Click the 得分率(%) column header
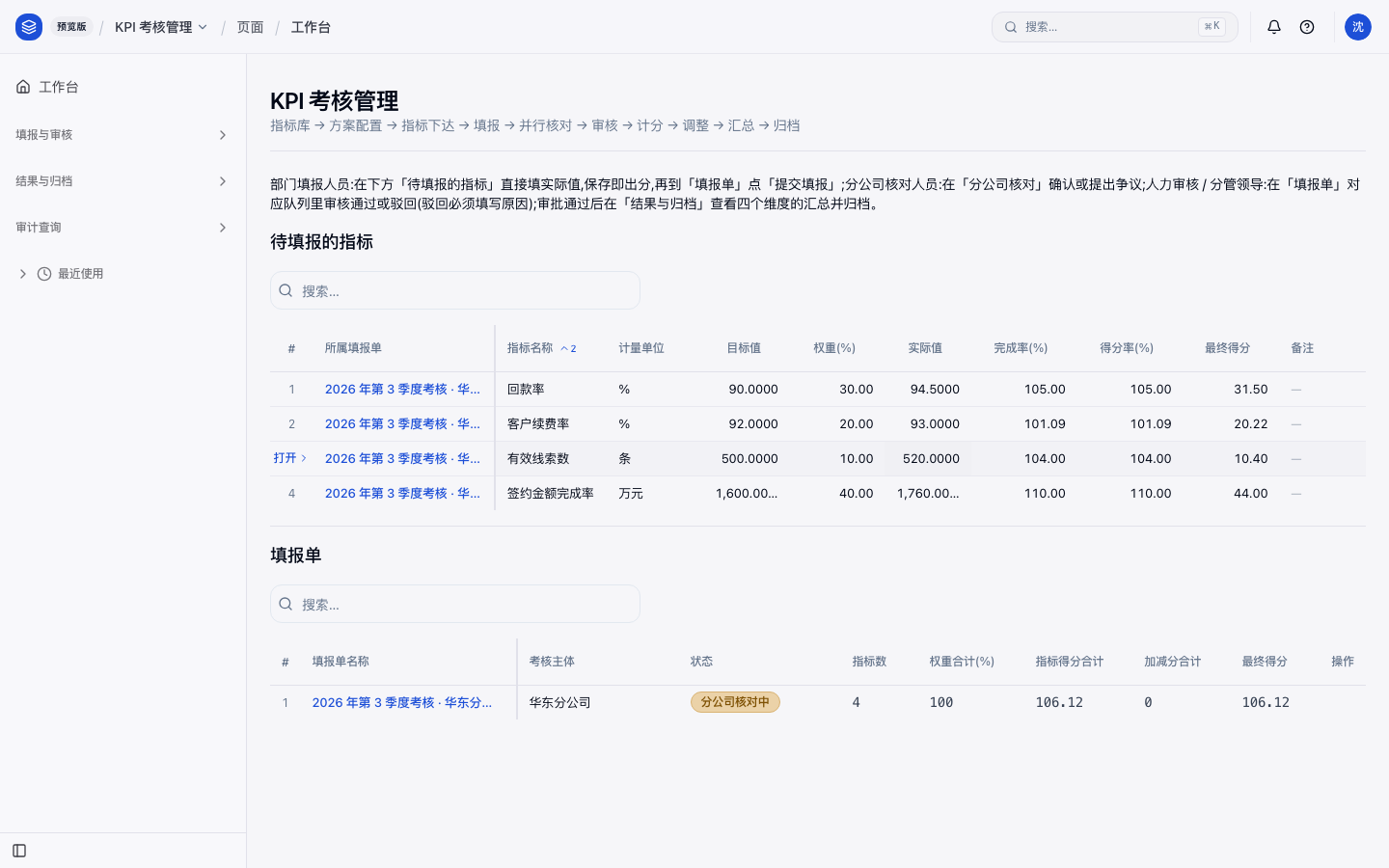The image size is (1389, 868). pos(1127,348)
